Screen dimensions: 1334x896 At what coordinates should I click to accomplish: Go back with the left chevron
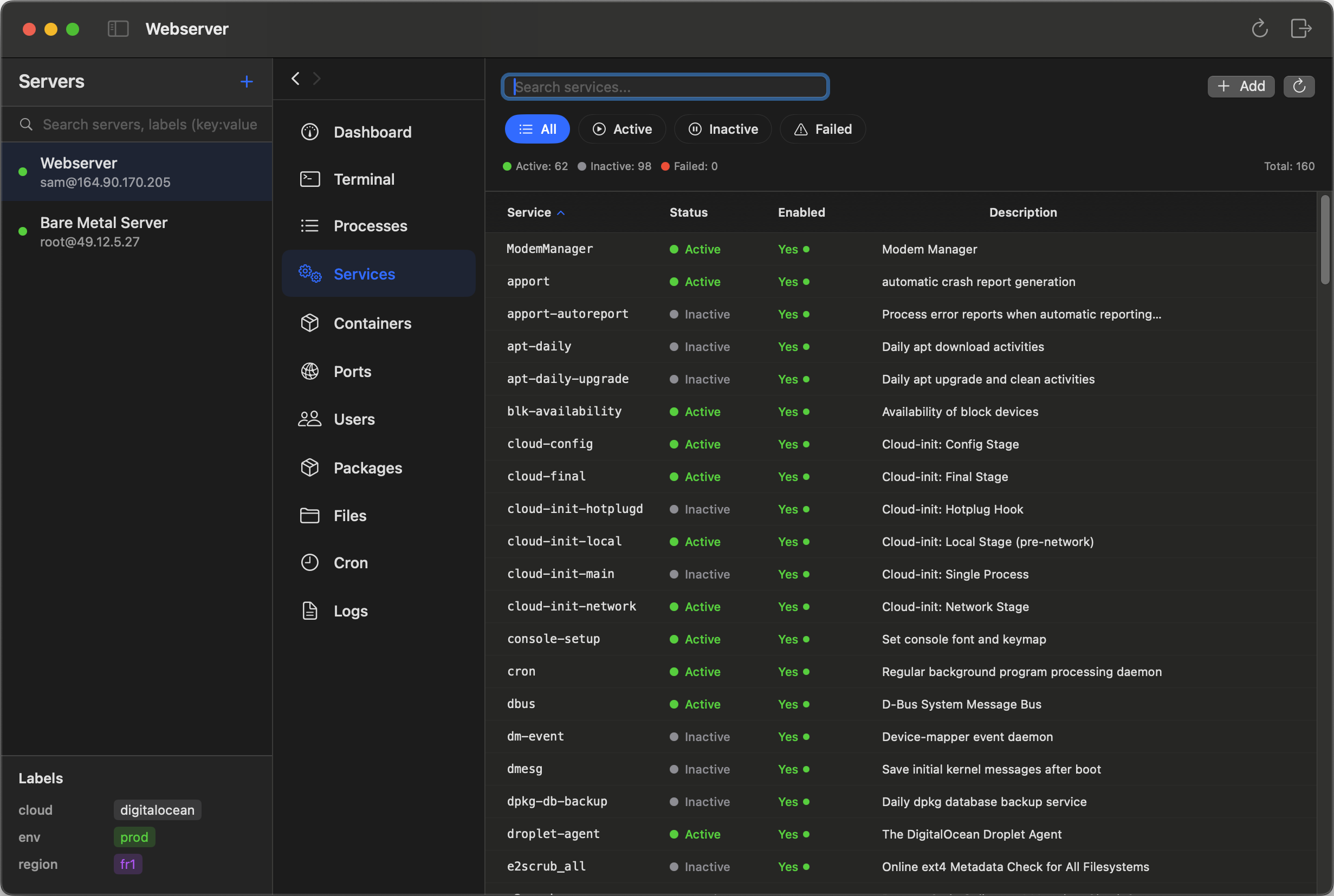(x=295, y=79)
